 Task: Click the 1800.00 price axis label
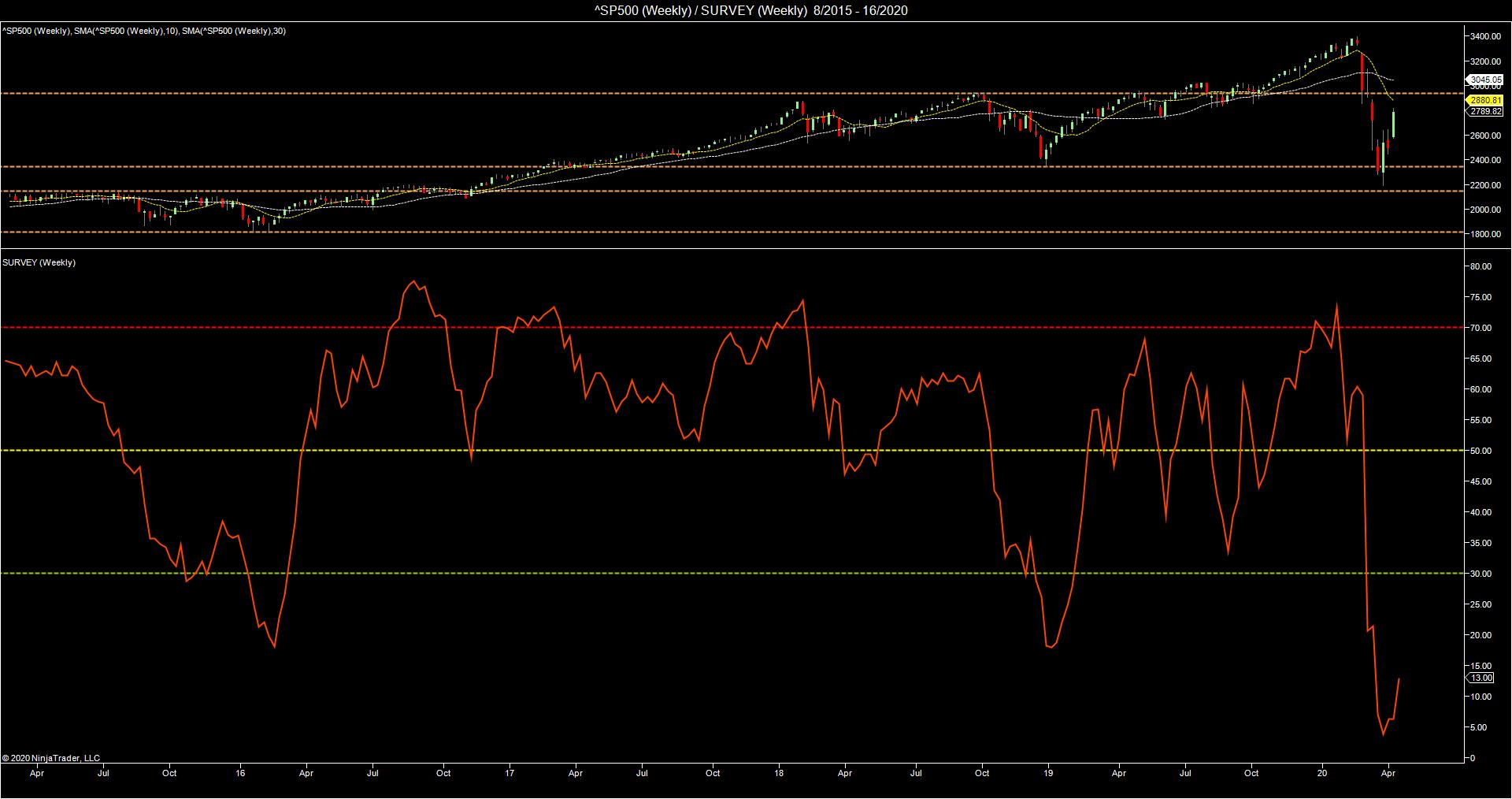point(1484,234)
